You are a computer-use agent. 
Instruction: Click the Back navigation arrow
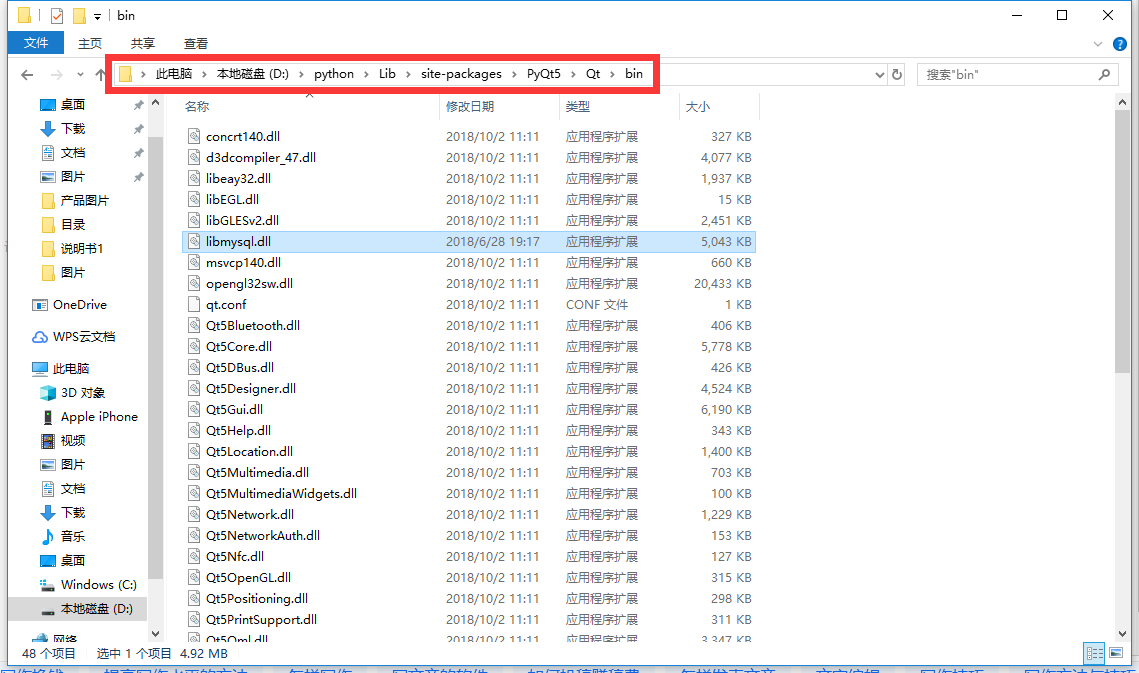coord(28,74)
